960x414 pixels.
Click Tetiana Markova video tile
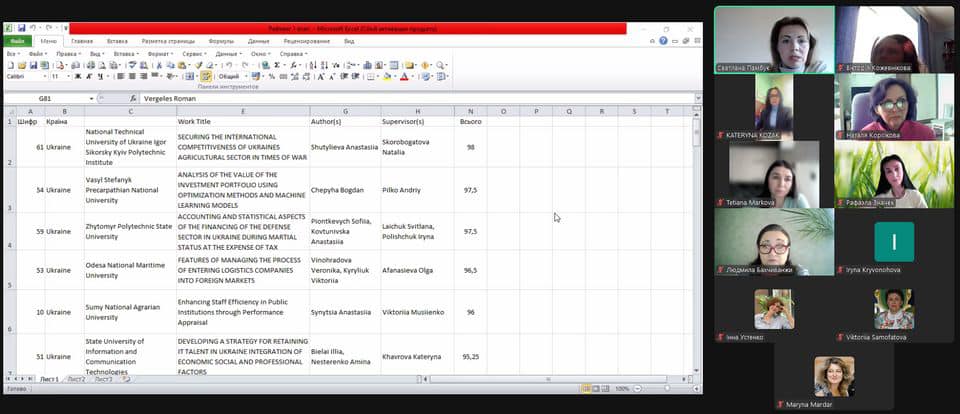774,175
